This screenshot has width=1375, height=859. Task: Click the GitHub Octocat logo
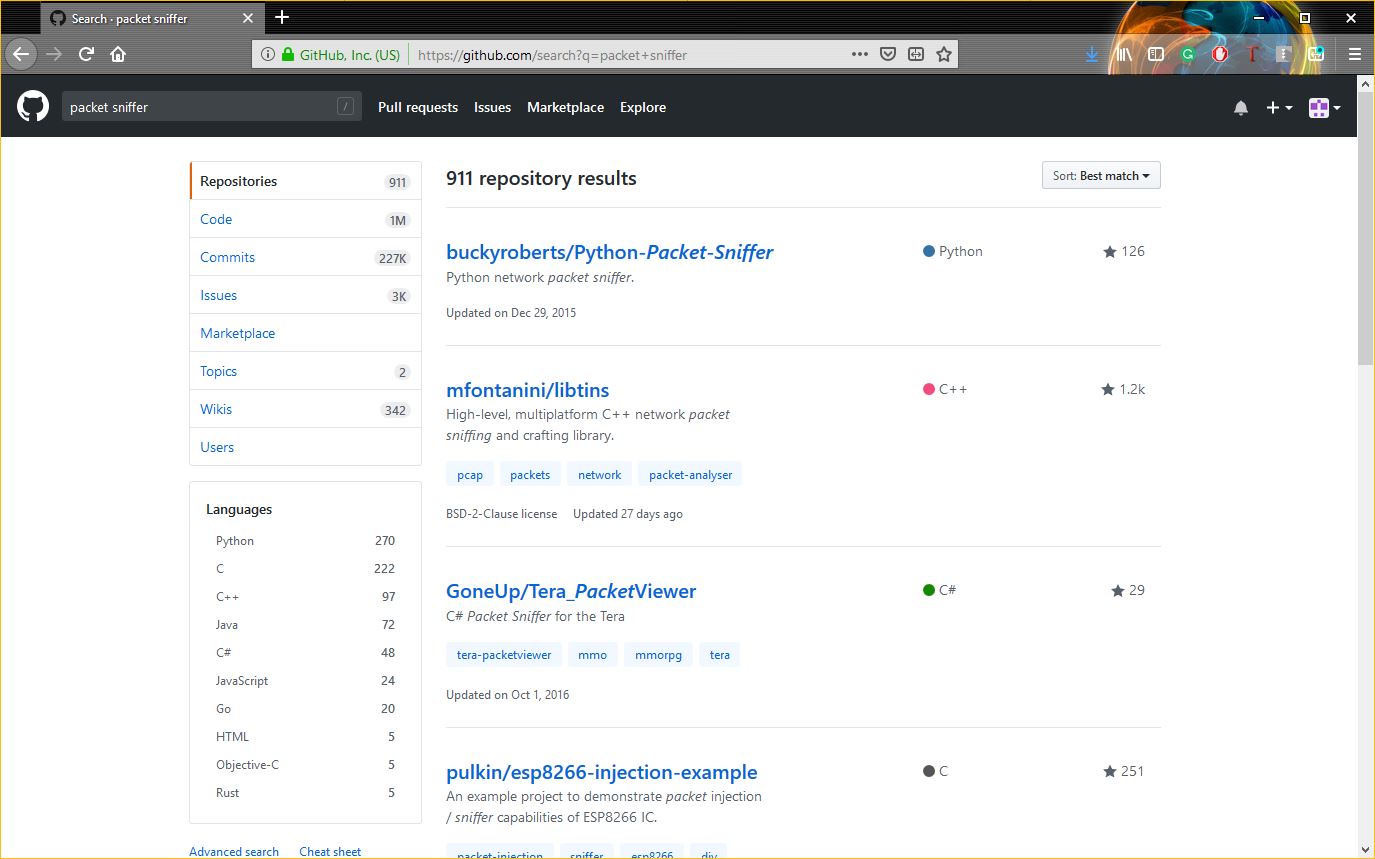pos(33,107)
